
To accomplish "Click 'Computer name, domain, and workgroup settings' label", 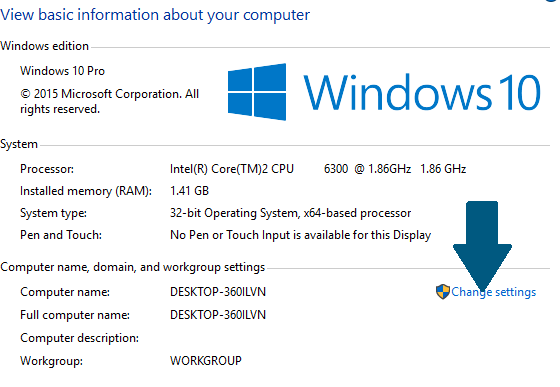I will (x=132, y=267).
